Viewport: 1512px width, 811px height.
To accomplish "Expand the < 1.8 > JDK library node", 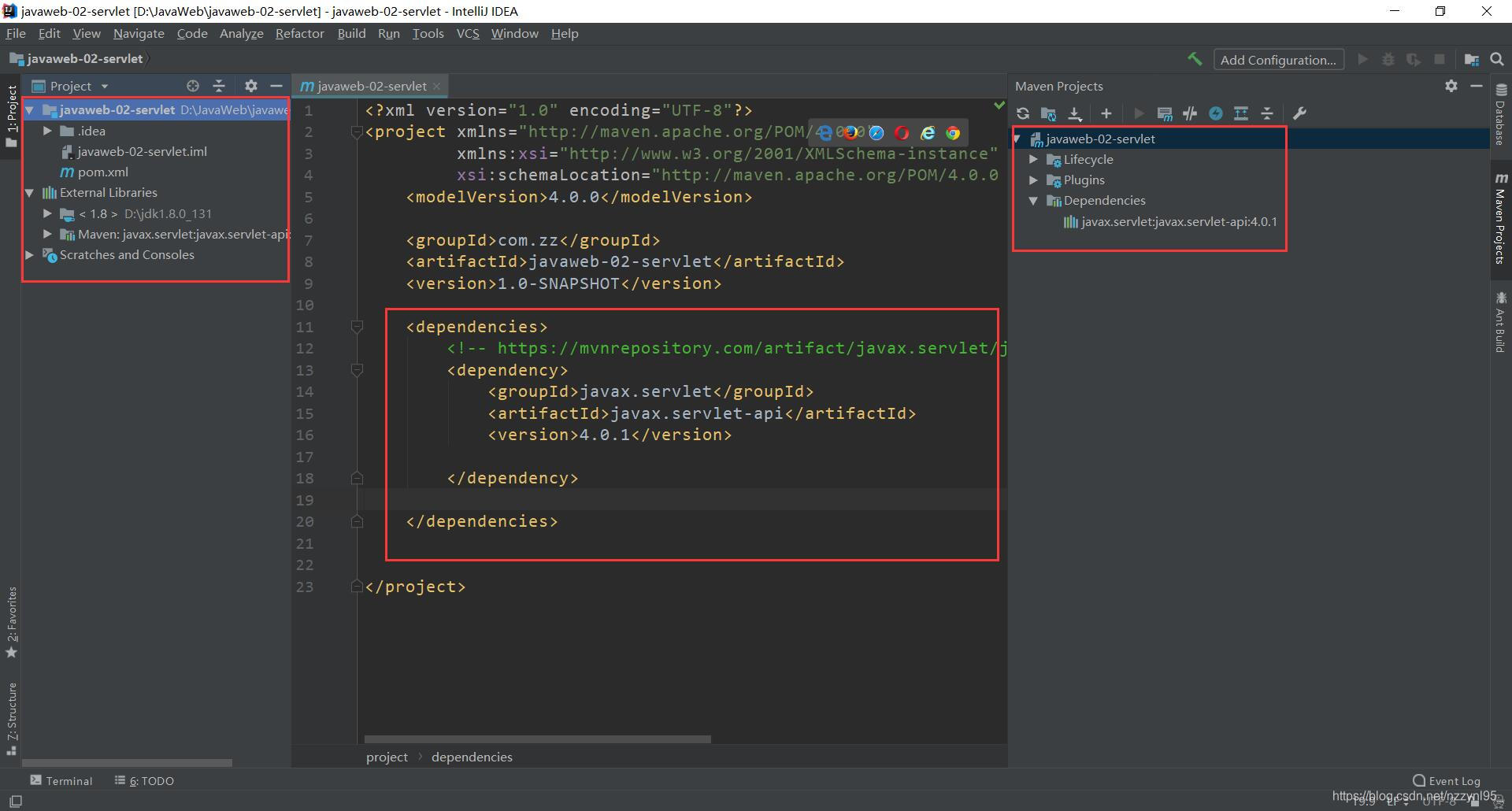I will click(47, 213).
